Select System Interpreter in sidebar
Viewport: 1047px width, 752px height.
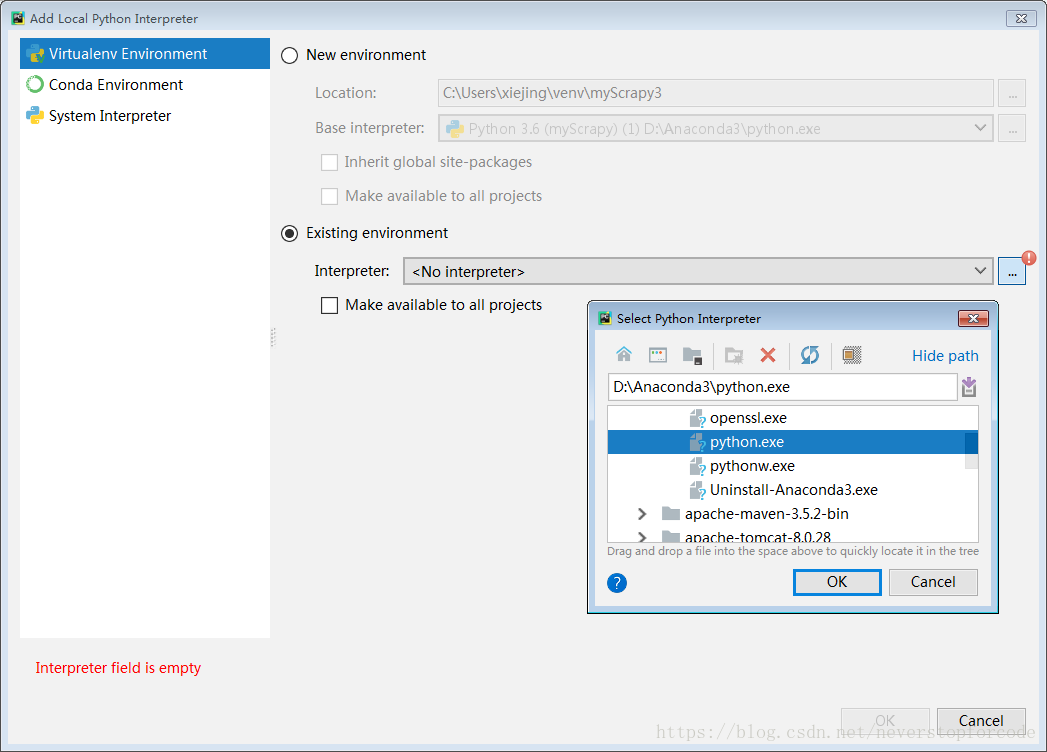[145, 116]
